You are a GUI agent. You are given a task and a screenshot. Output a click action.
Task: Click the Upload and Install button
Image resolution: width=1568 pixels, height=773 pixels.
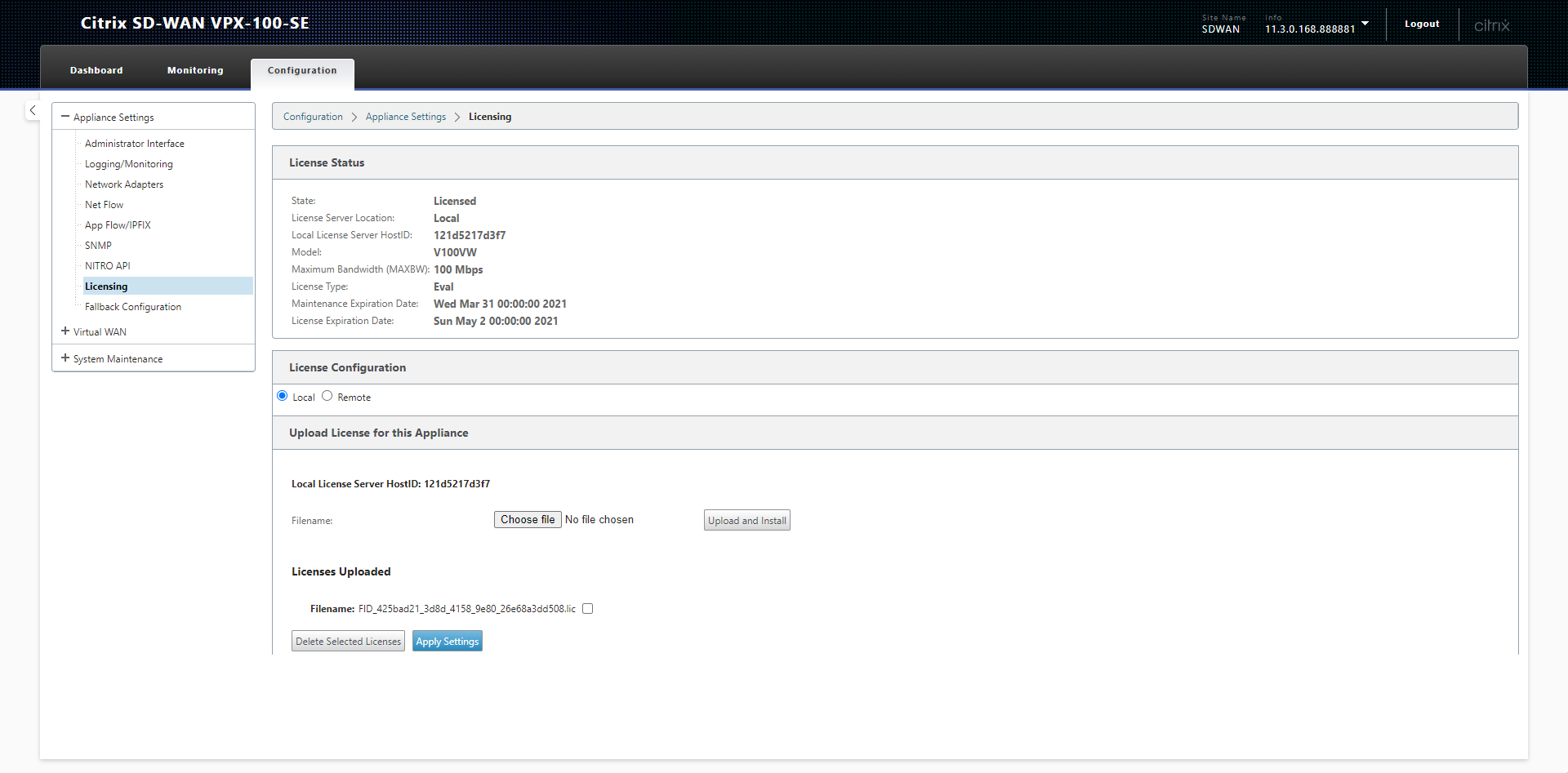tap(746, 521)
